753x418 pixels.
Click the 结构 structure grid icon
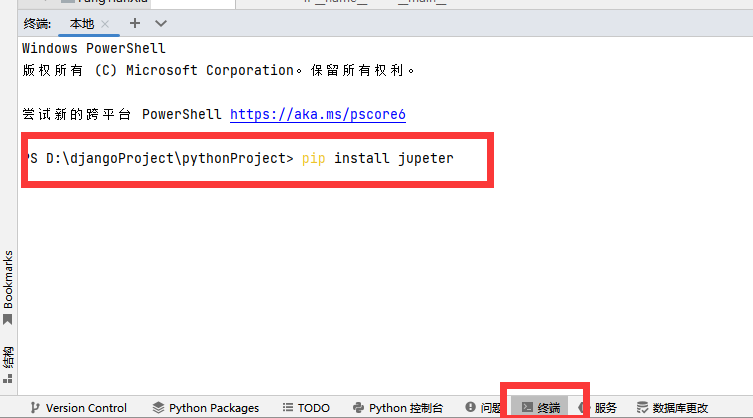tap(8, 379)
